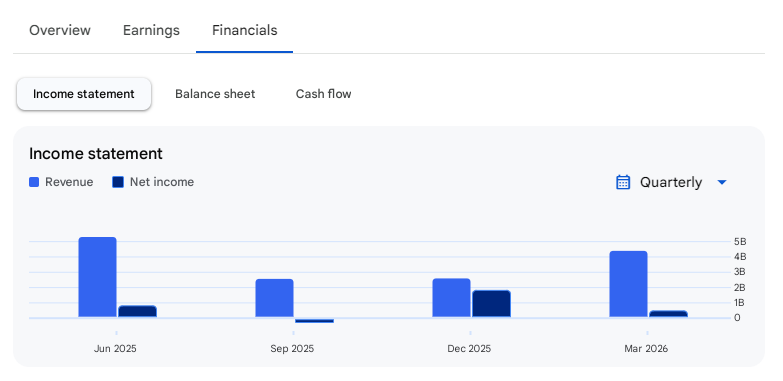
Task: Click the Income statement chart heading
Action: [x=96, y=154]
